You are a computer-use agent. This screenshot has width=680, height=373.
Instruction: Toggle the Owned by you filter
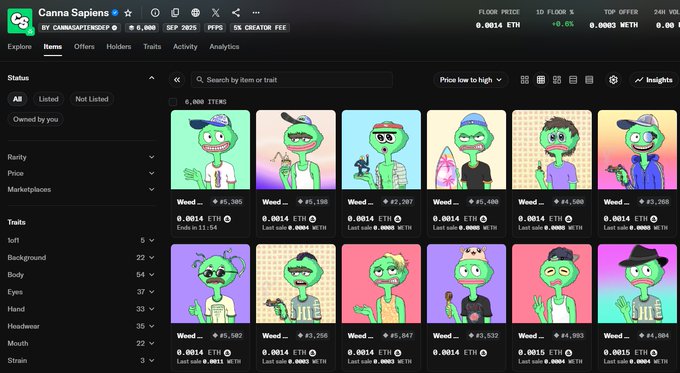coord(36,119)
